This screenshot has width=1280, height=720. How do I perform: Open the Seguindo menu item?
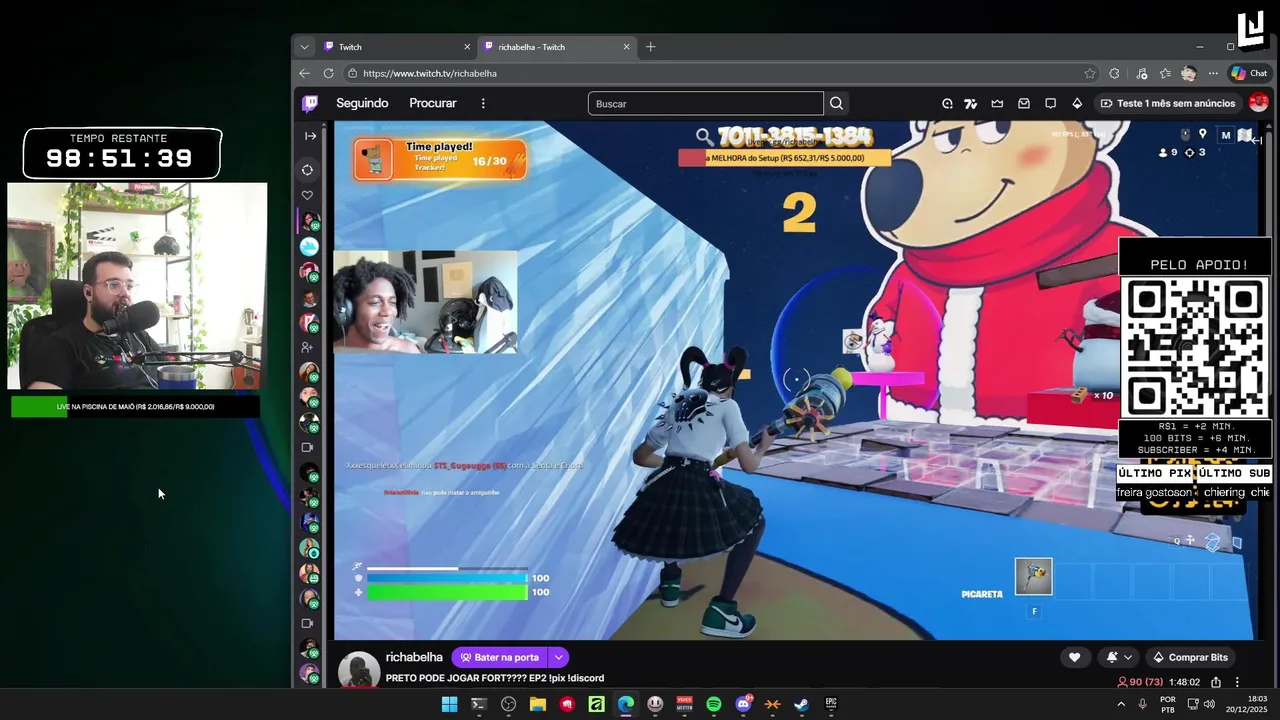pyautogui.click(x=362, y=103)
